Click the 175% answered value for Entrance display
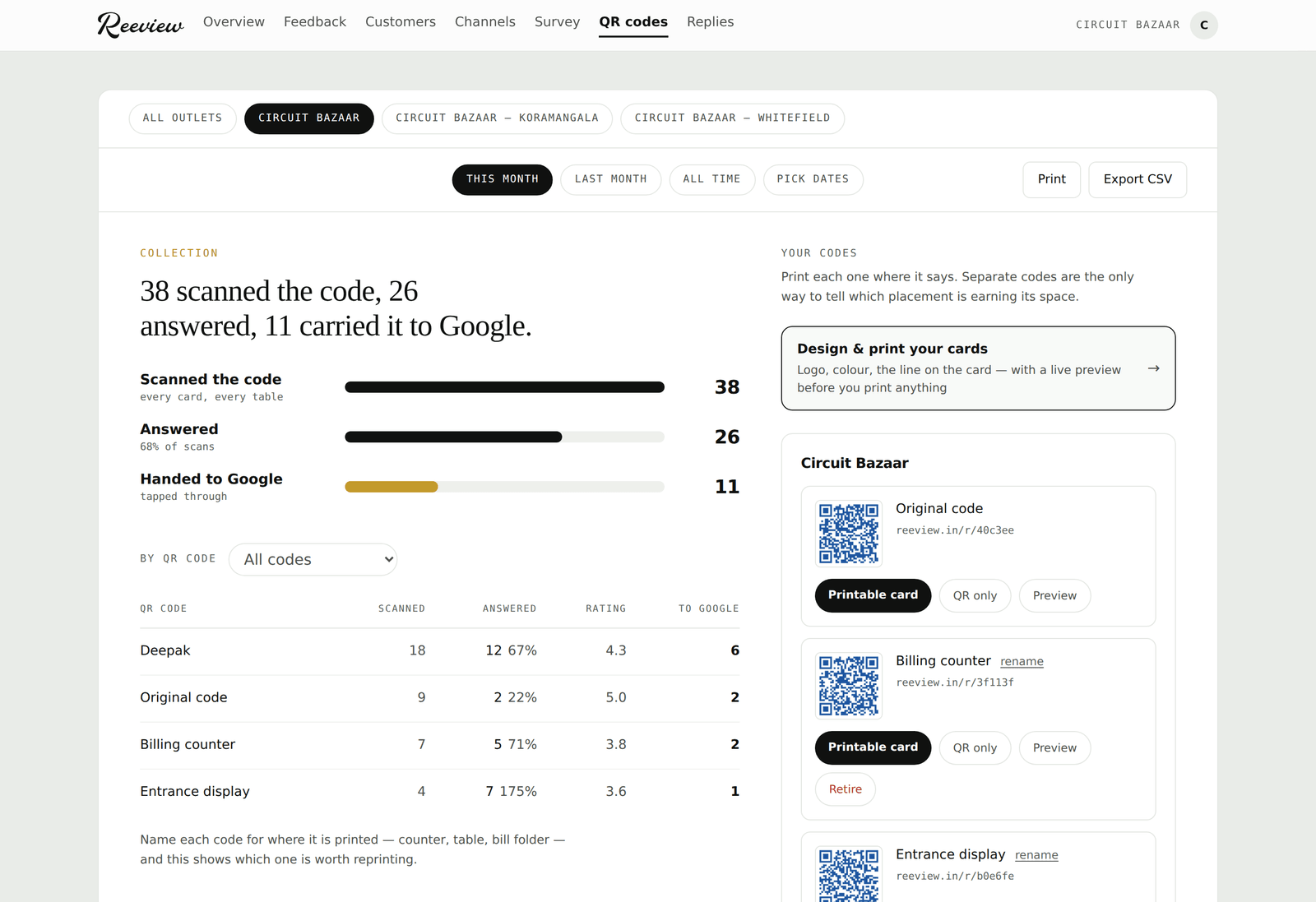 pyautogui.click(x=518, y=791)
